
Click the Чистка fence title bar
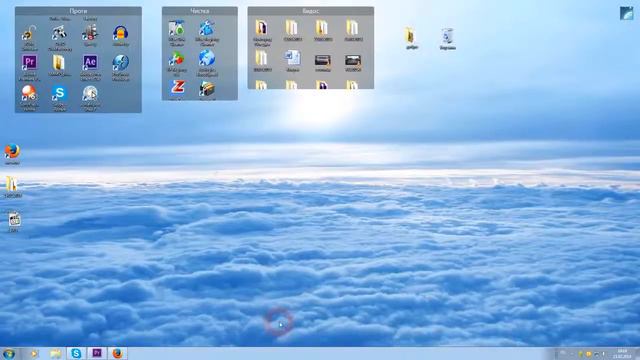click(200, 11)
